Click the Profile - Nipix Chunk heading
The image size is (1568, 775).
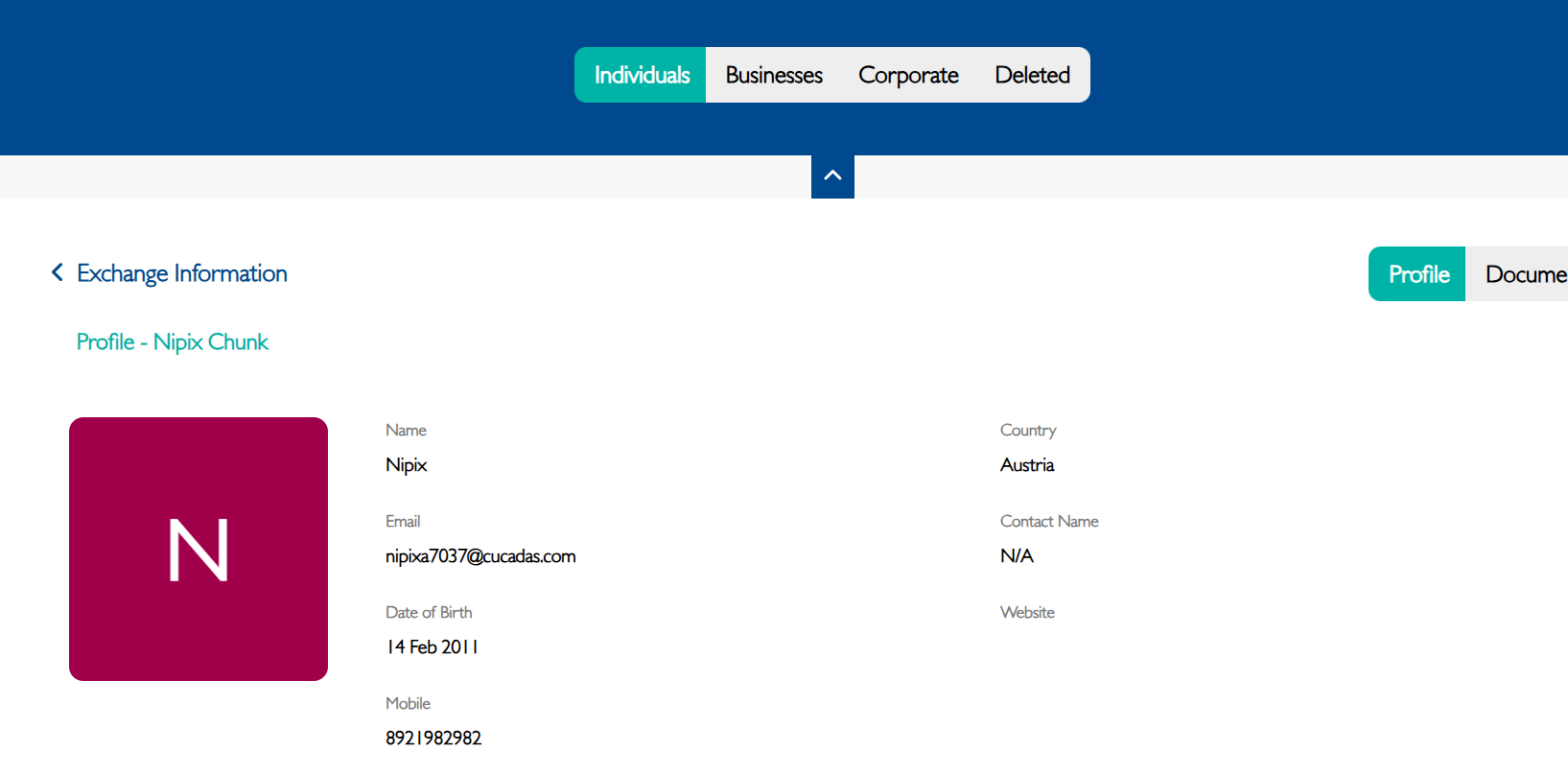tap(173, 342)
